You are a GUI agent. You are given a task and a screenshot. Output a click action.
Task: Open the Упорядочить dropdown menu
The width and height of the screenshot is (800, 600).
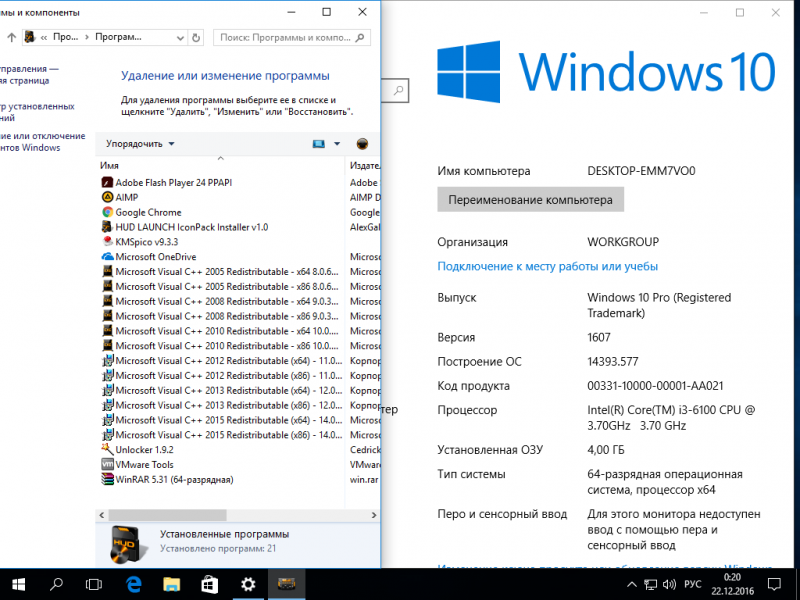coord(140,144)
